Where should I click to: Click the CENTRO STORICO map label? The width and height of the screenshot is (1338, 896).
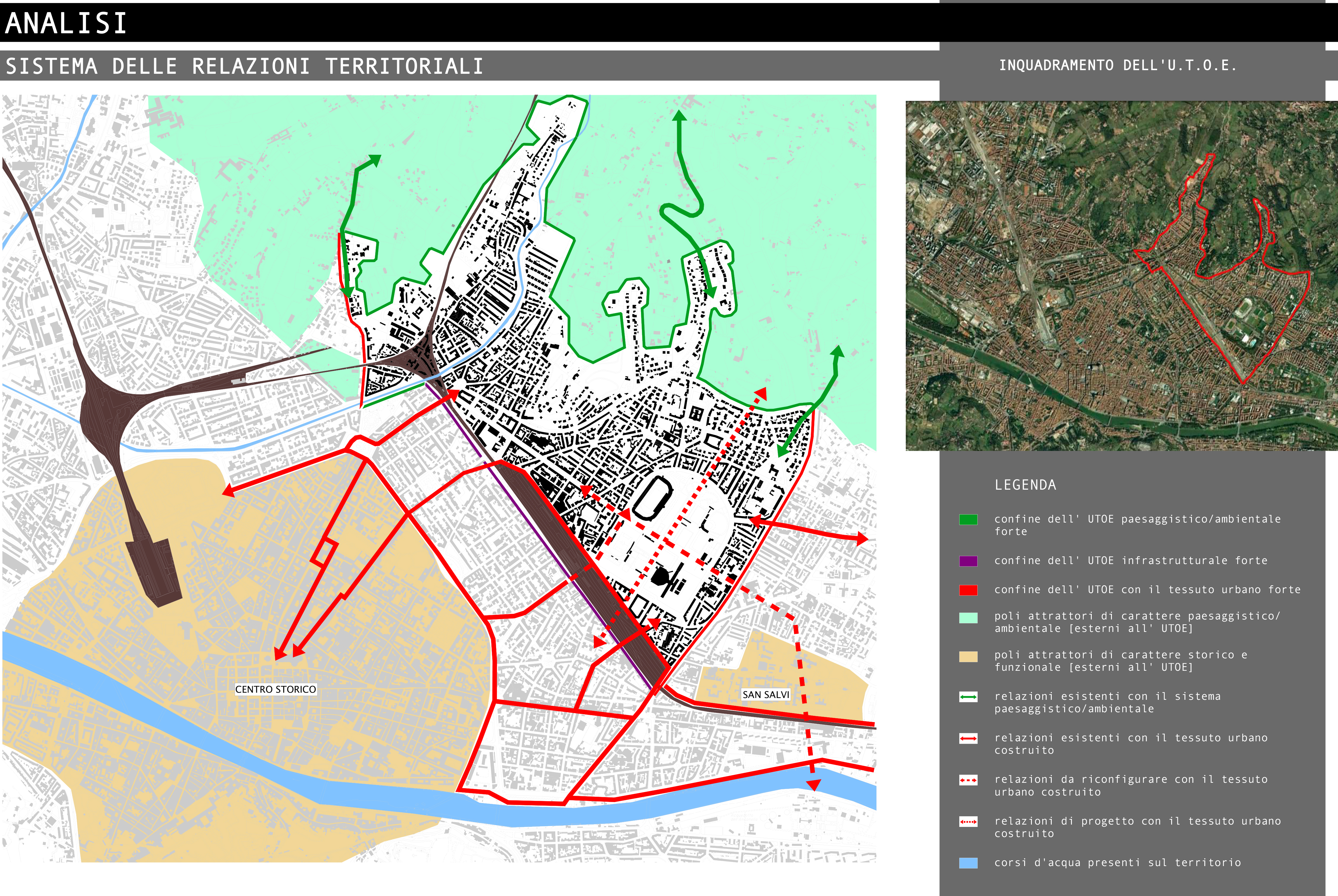tap(275, 689)
